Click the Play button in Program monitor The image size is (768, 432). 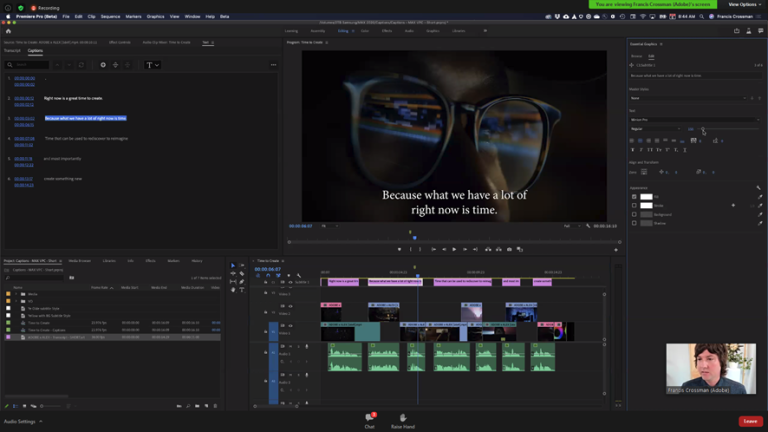tap(454, 249)
